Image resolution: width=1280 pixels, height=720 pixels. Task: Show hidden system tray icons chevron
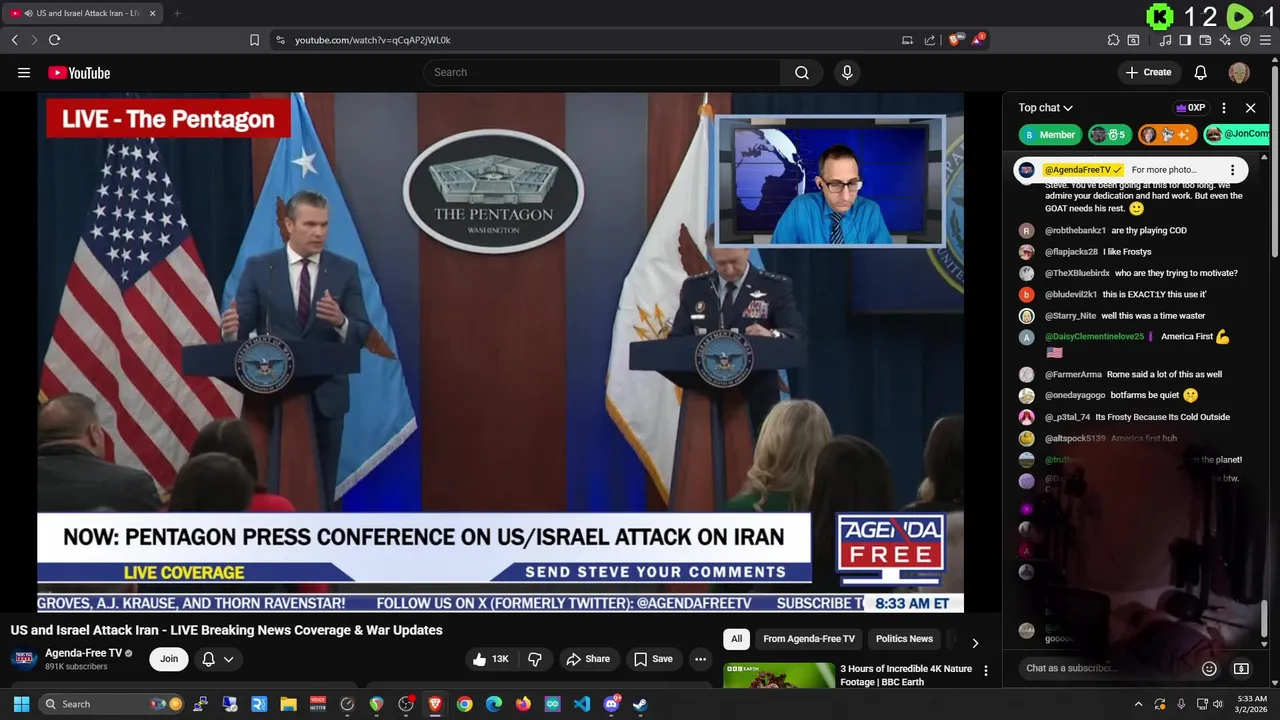point(1138,704)
